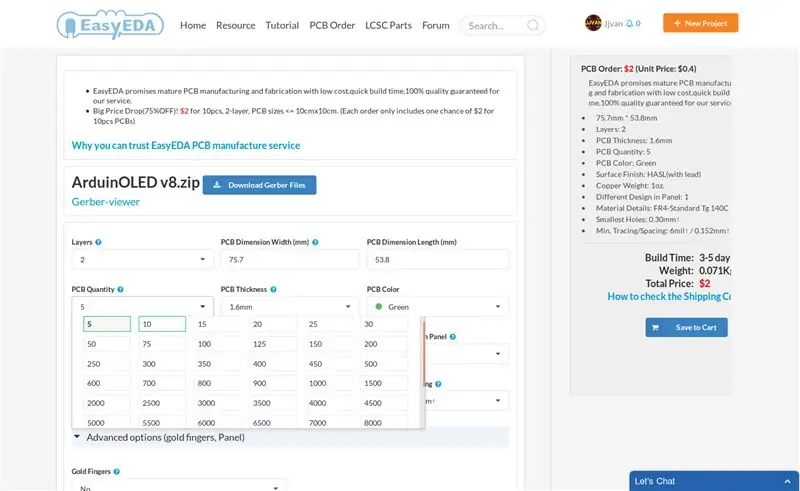Expand the Let's Chat chevron icon
Image resolution: width=800 pixels, height=491 pixels.
point(787,481)
